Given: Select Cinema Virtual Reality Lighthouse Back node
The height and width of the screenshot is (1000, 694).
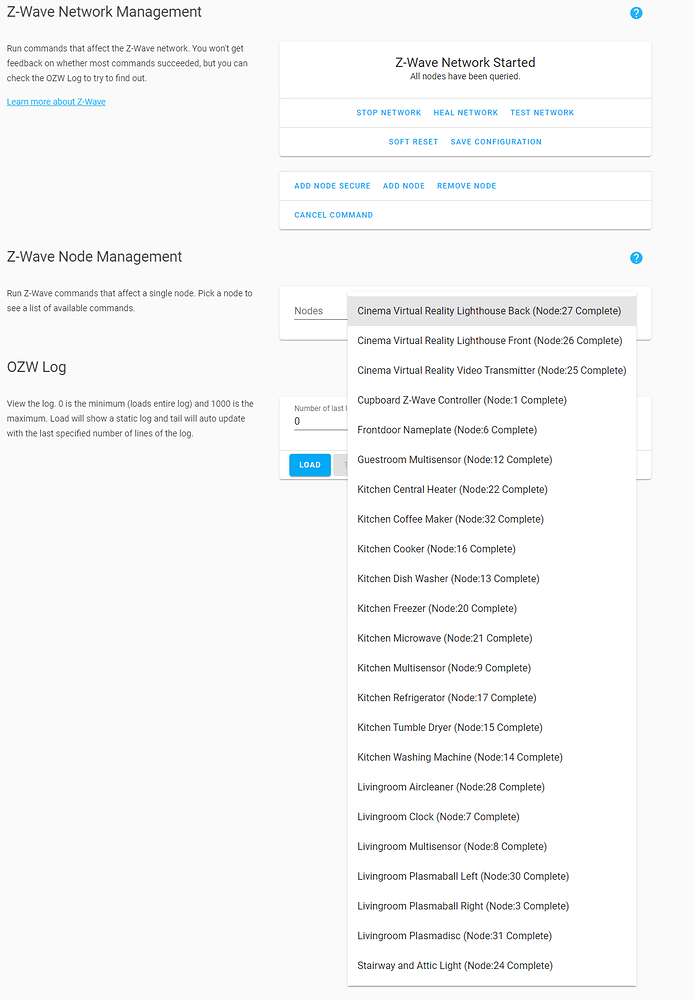Looking at the screenshot, I should [491, 310].
